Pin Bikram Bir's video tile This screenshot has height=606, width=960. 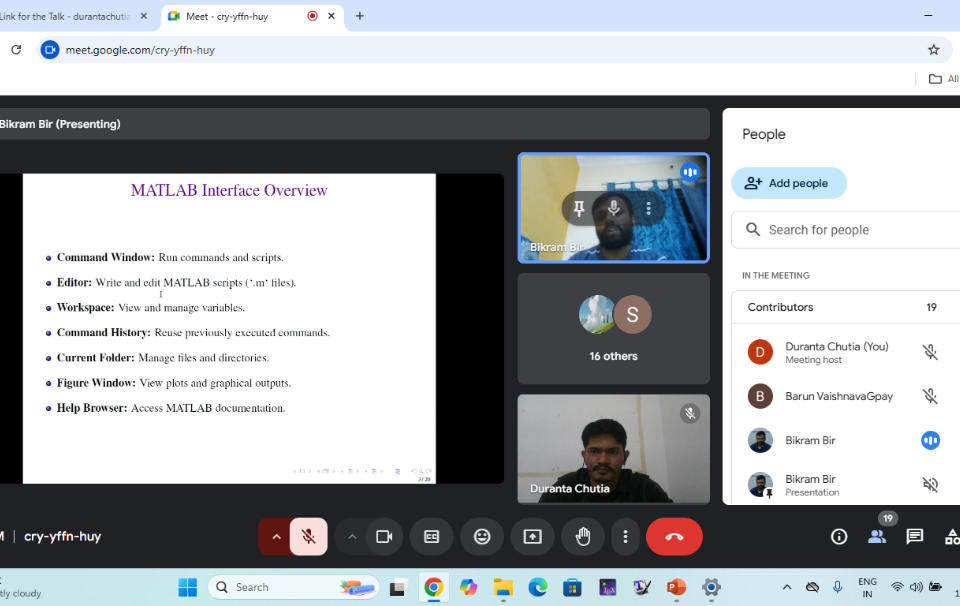click(579, 208)
